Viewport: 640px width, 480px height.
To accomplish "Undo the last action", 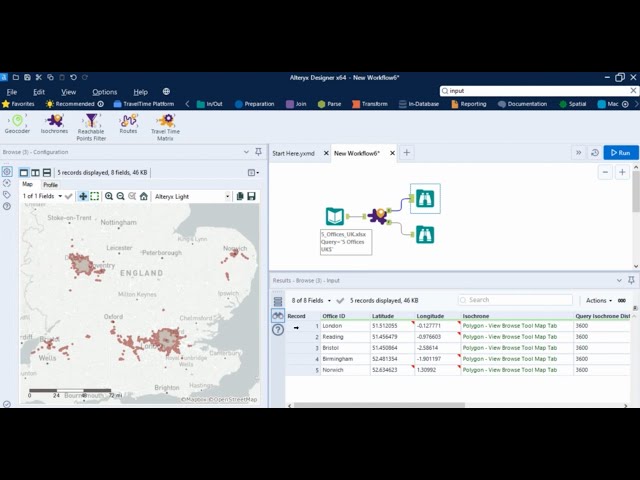I will 73,77.
